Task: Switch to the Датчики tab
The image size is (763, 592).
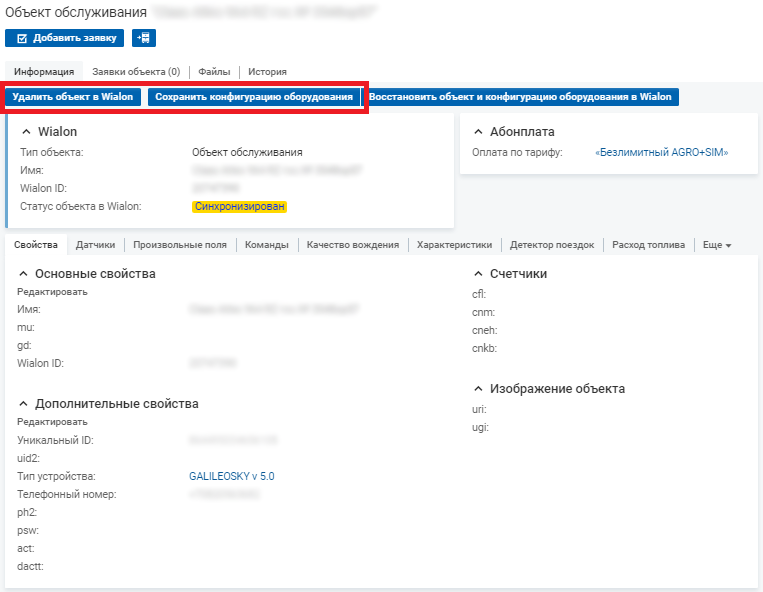Action: pos(95,245)
